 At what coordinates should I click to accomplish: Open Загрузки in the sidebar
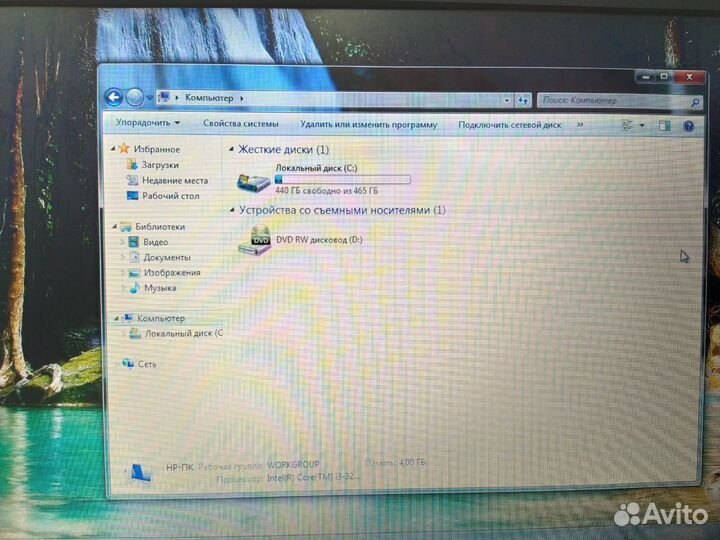160,164
